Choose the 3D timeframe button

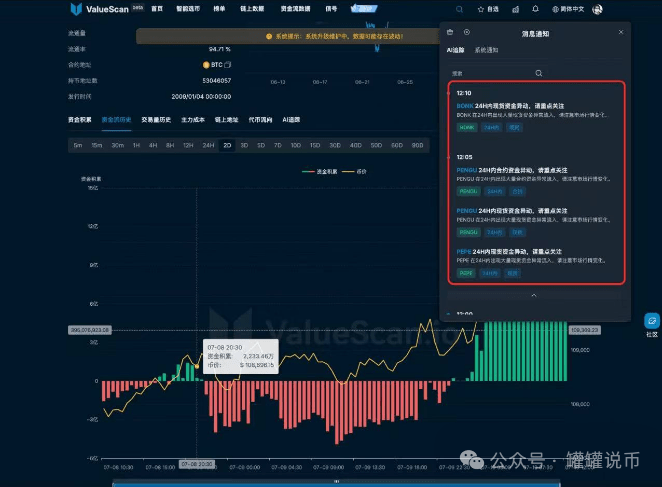[244, 145]
